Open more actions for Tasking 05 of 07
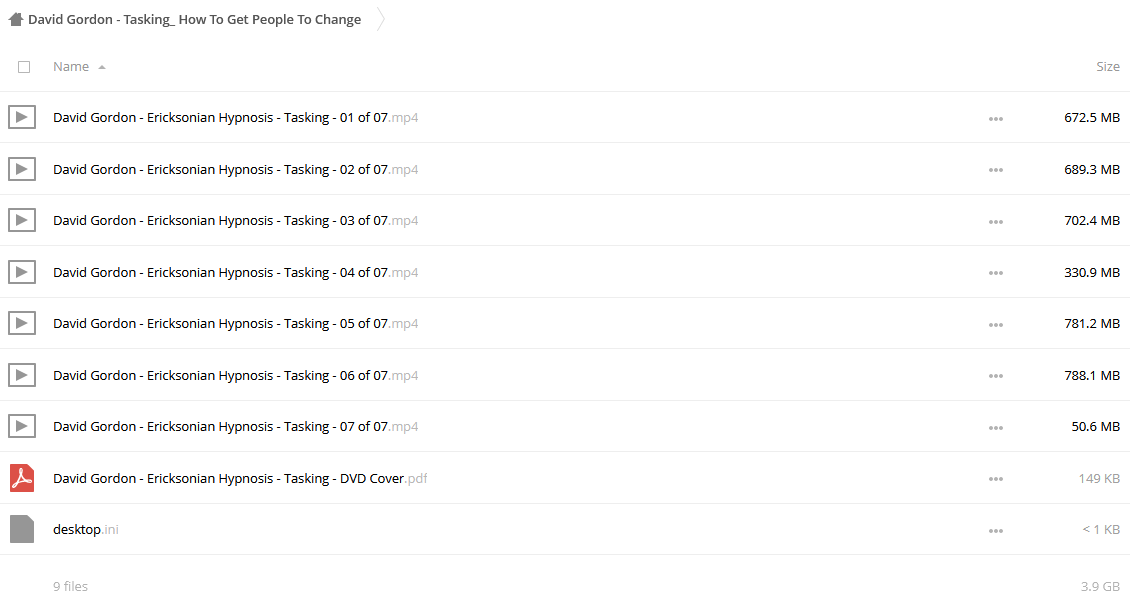 (996, 325)
